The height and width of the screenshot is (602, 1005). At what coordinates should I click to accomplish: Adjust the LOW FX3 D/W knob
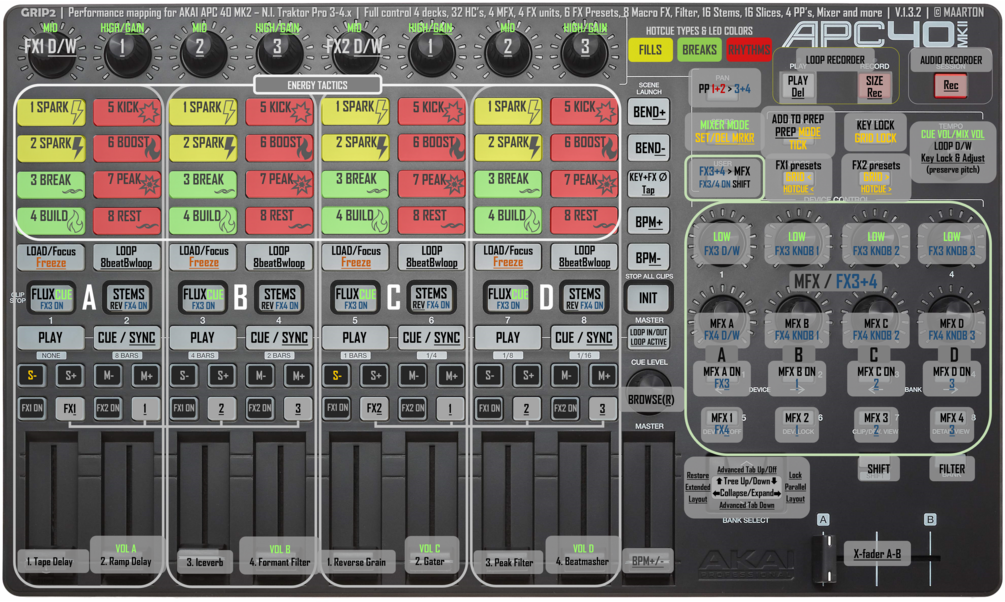[722, 244]
